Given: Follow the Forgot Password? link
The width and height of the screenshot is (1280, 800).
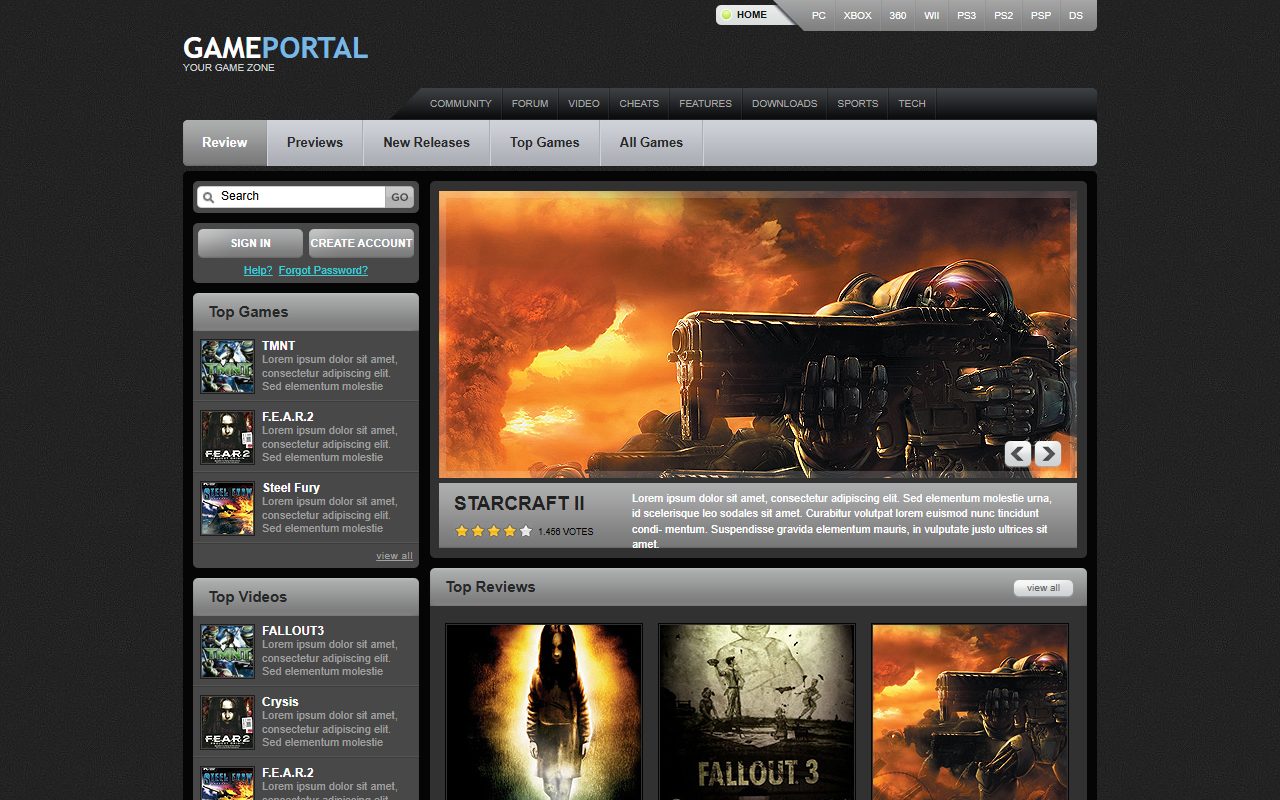Looking at the screenshot, I should point(323,270).
